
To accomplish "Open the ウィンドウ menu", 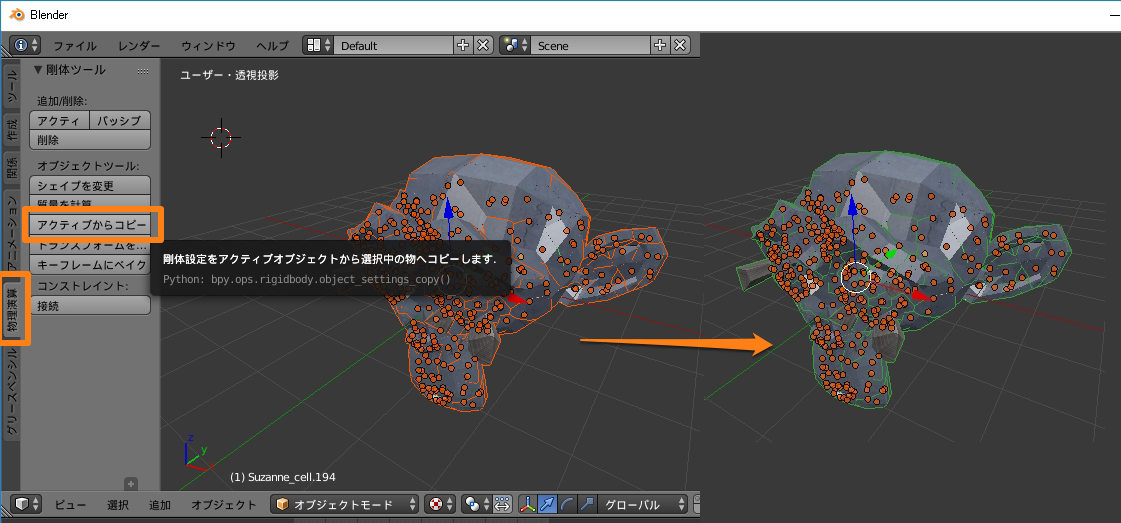I will (x=208, y=46).
